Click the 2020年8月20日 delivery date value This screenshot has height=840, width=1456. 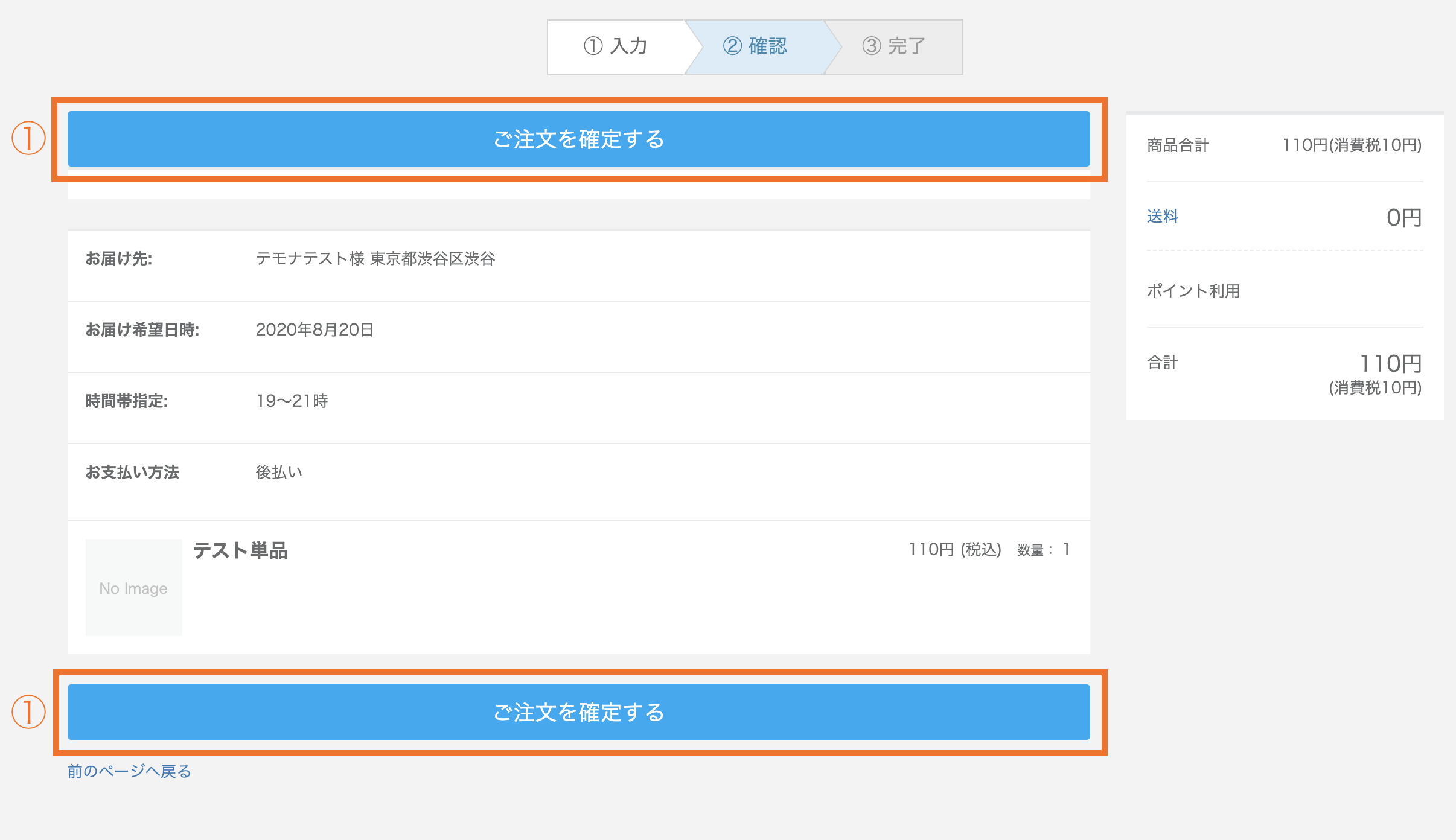[315, 330]
